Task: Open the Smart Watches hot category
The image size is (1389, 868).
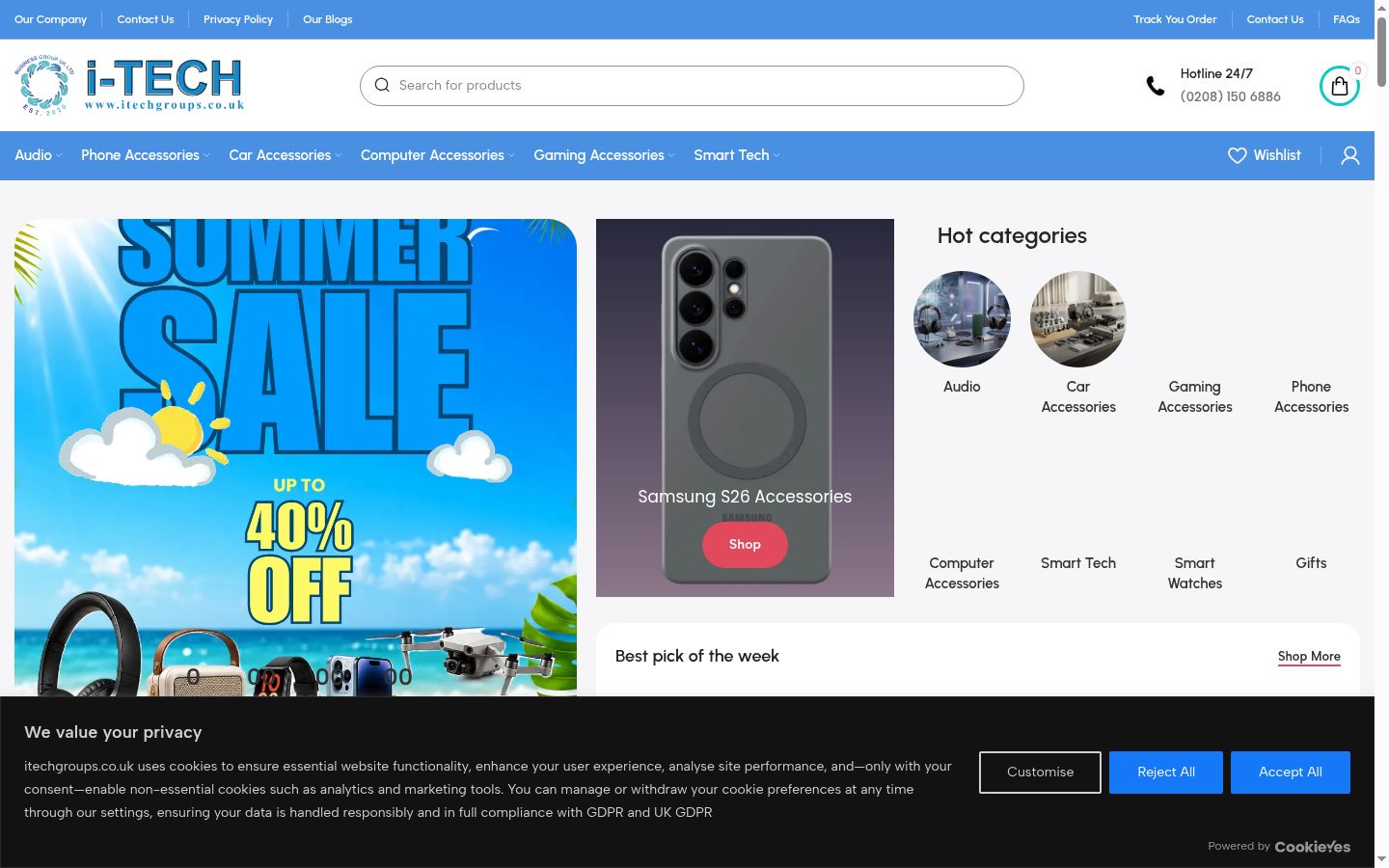Action: click(1195, 573)
